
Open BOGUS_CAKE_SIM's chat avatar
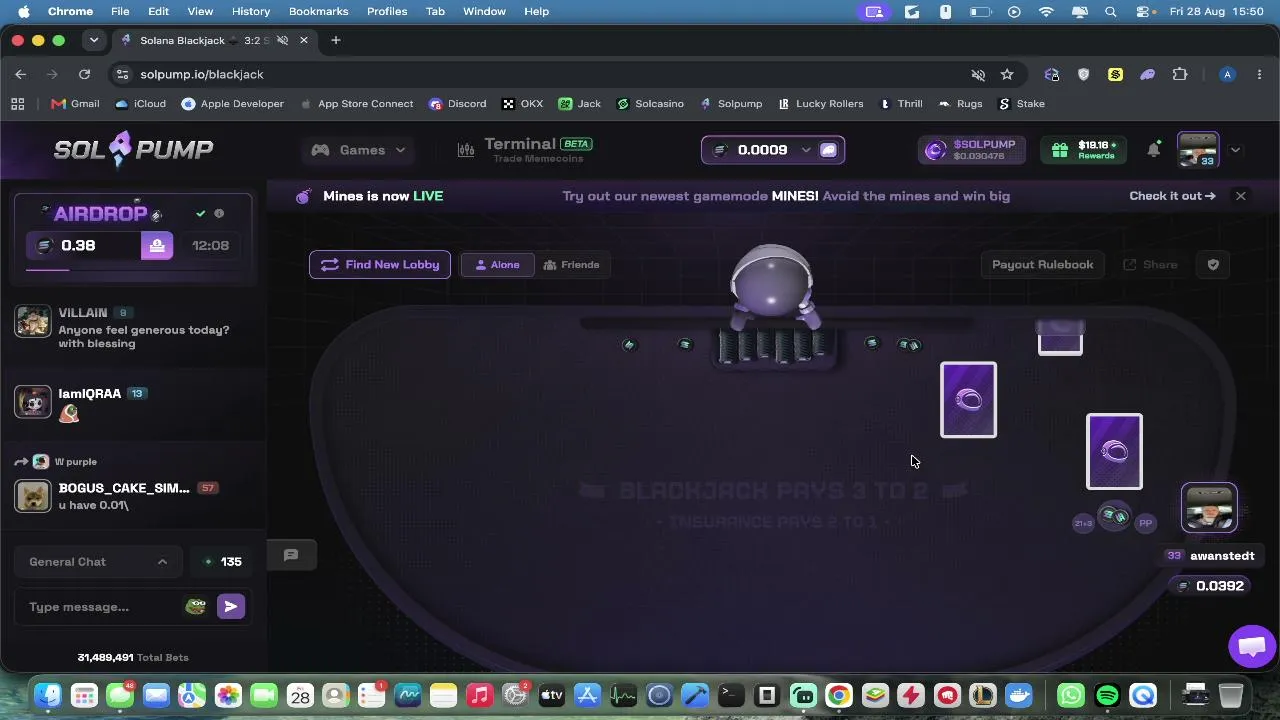pos(33,496)
